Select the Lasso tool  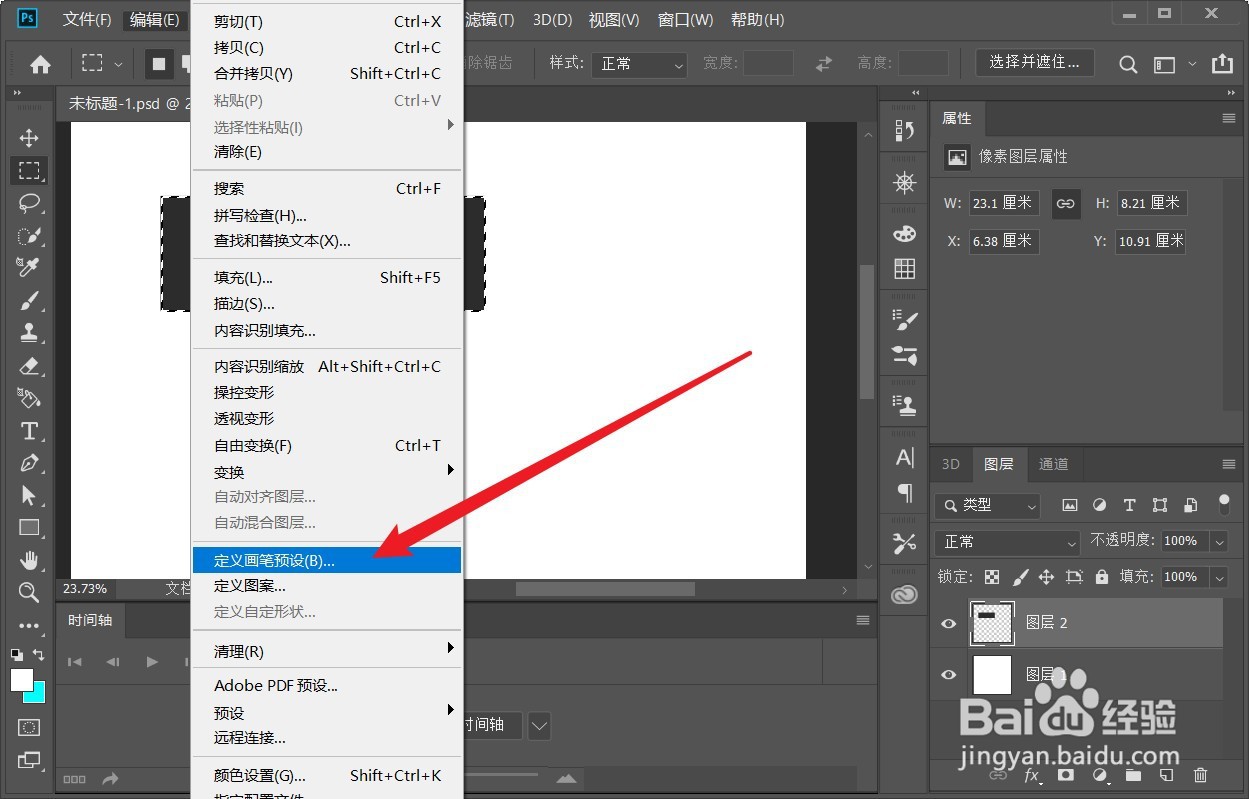click(29, 203)
